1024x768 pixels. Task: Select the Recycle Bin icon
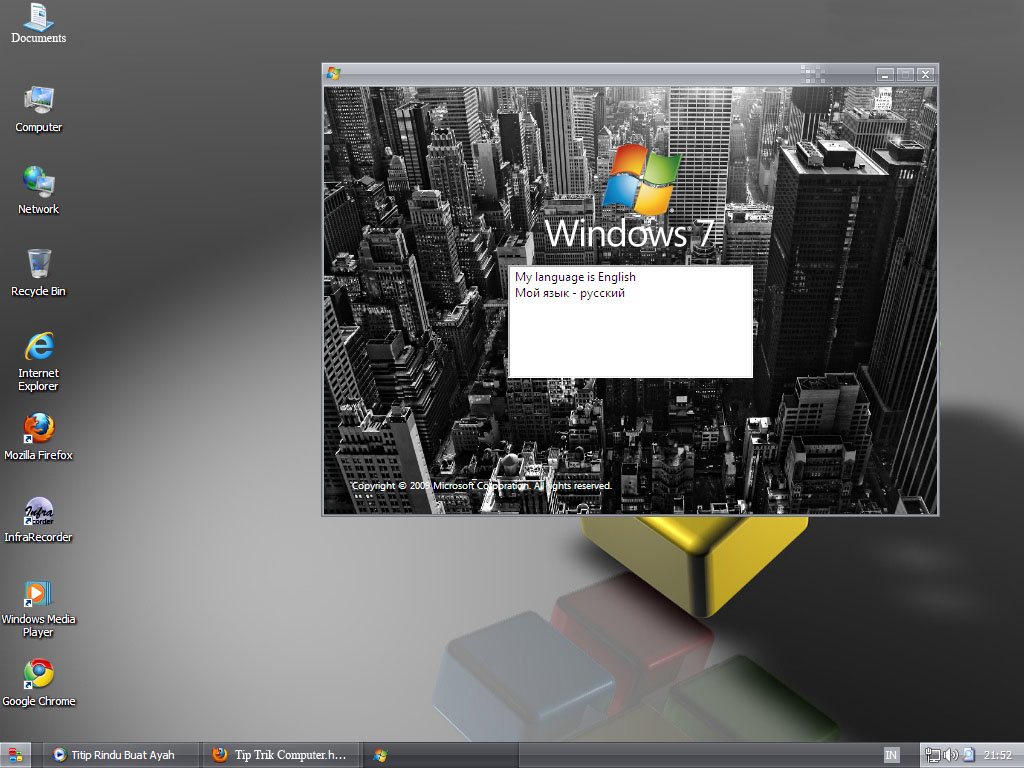[x=39, y=274]
